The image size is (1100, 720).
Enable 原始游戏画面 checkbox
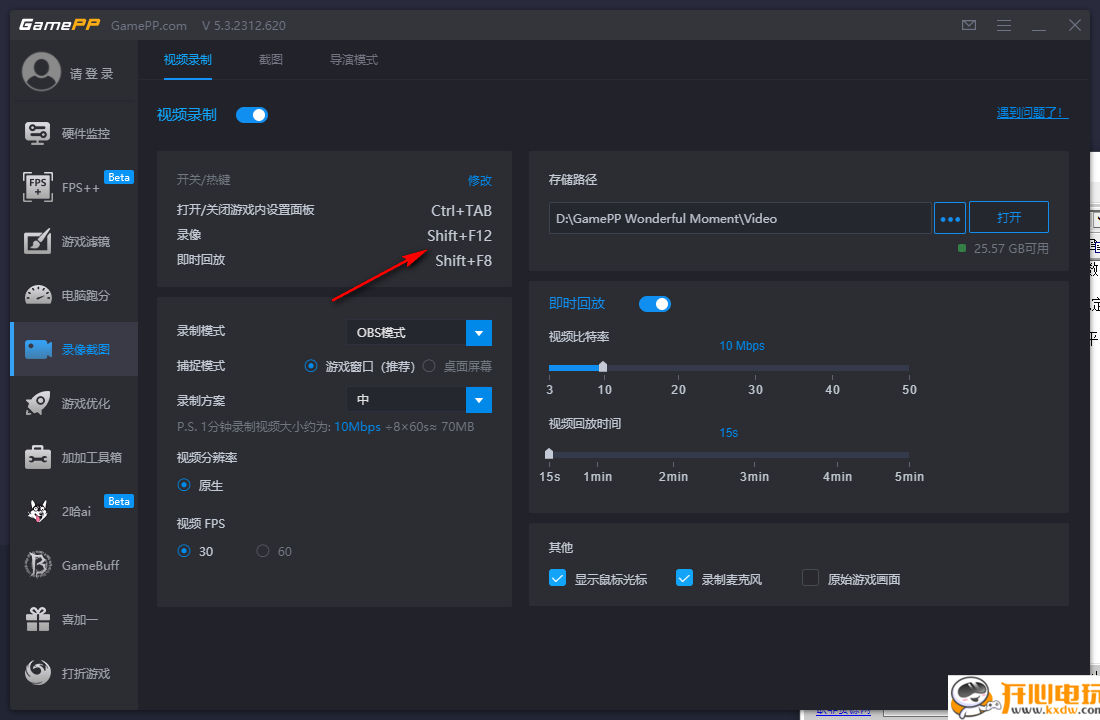810,578
